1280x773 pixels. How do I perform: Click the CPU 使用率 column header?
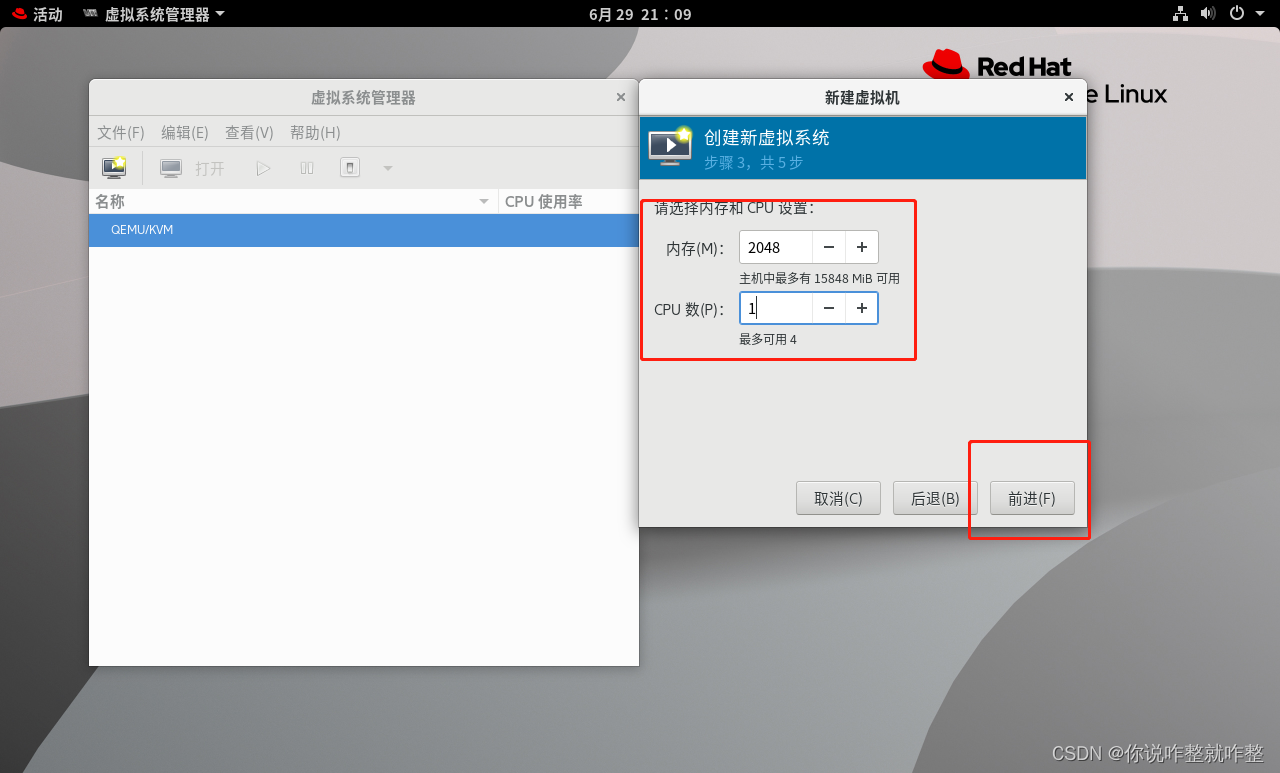point(568,201)
